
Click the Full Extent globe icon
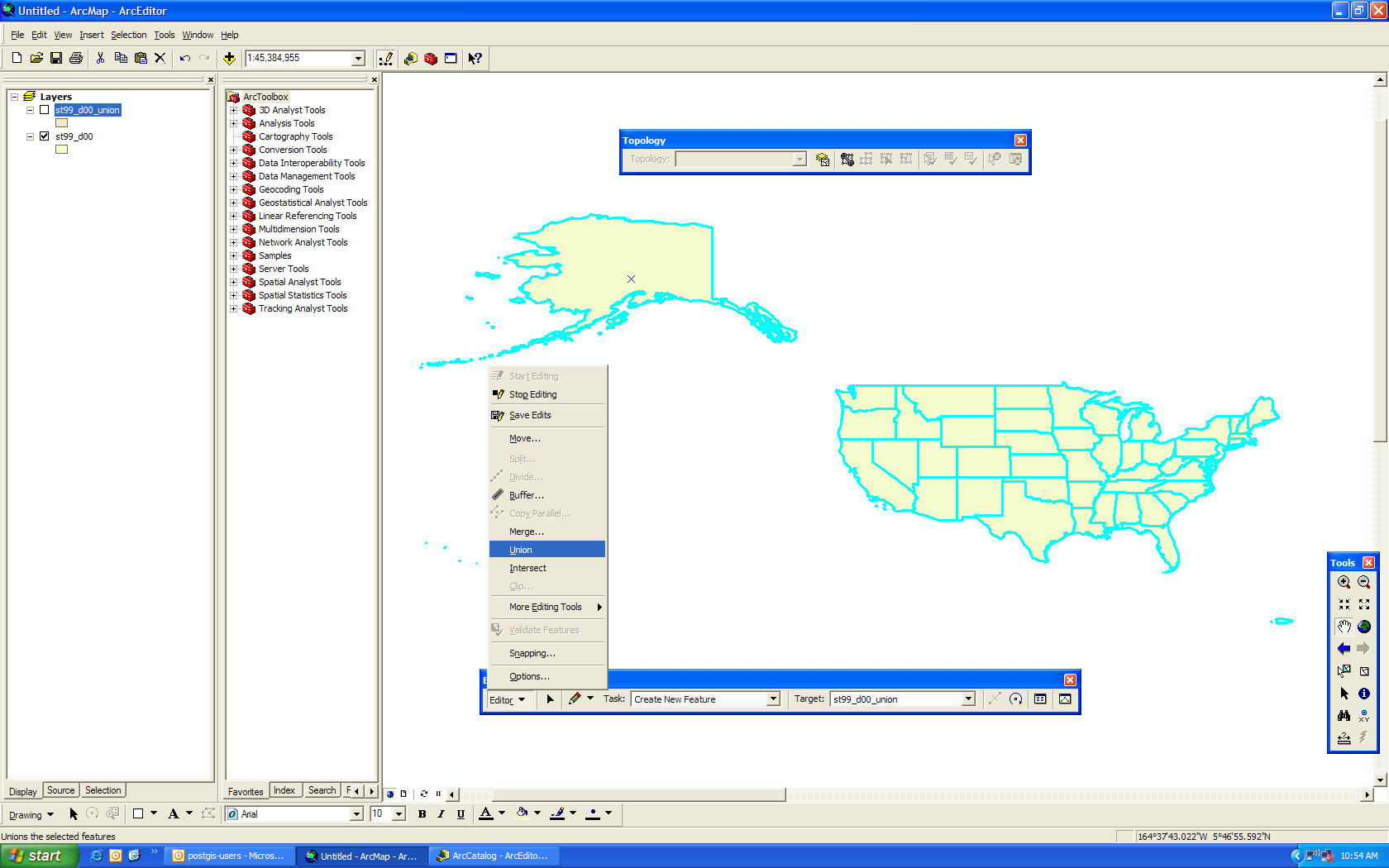pos(1364,627)
